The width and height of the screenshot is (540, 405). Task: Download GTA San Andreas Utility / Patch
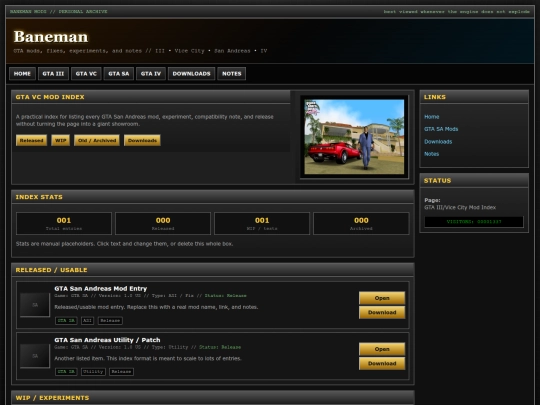[x=382, y=363]
